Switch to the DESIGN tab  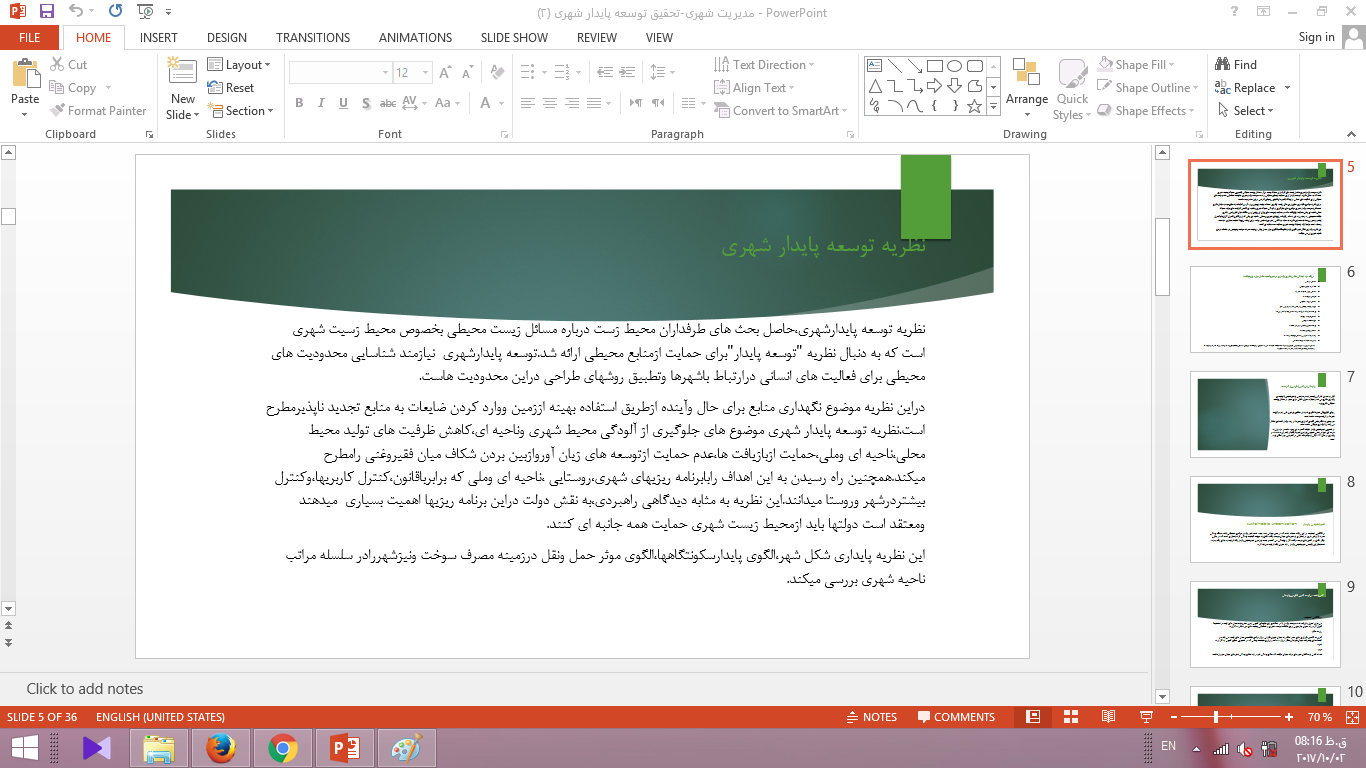227,38
